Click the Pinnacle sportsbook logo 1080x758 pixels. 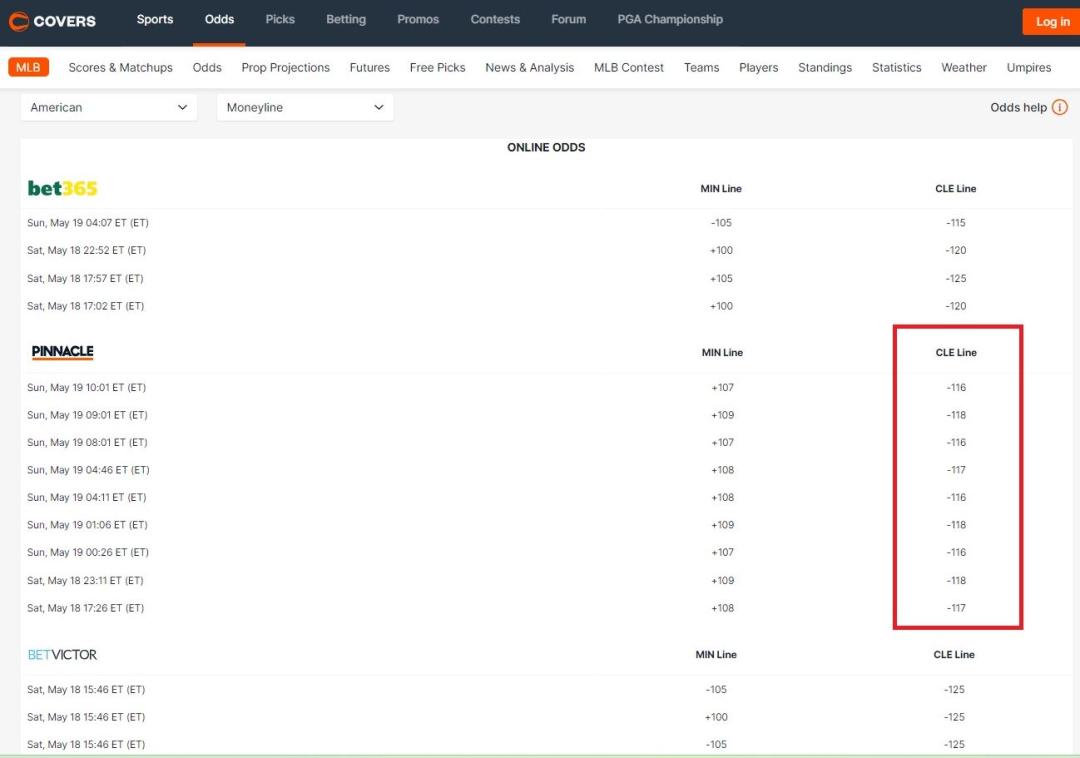[x=63, y=352]
